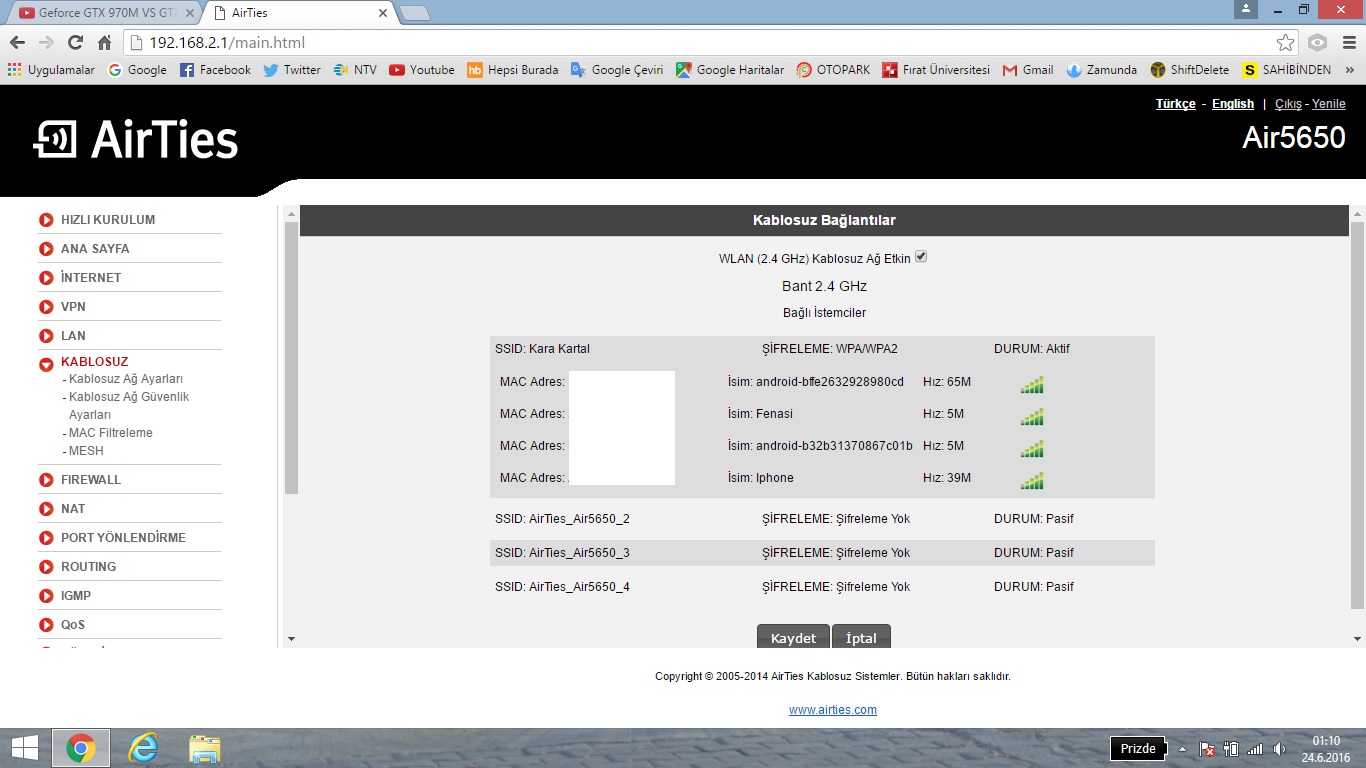Open the Windows Start menu
The width and height of the screenshot is (1366, 768).
(24, 748)
